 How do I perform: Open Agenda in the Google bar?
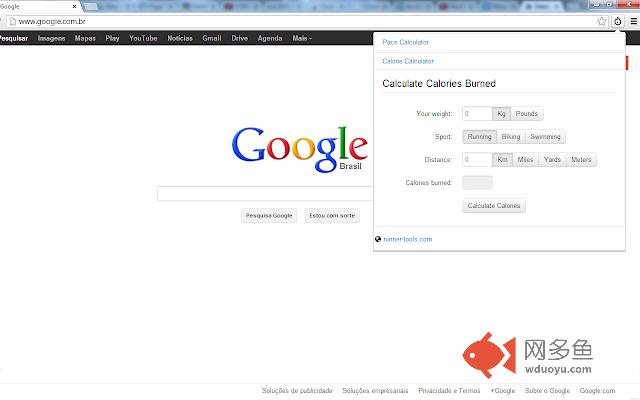(x=270, y=38)
